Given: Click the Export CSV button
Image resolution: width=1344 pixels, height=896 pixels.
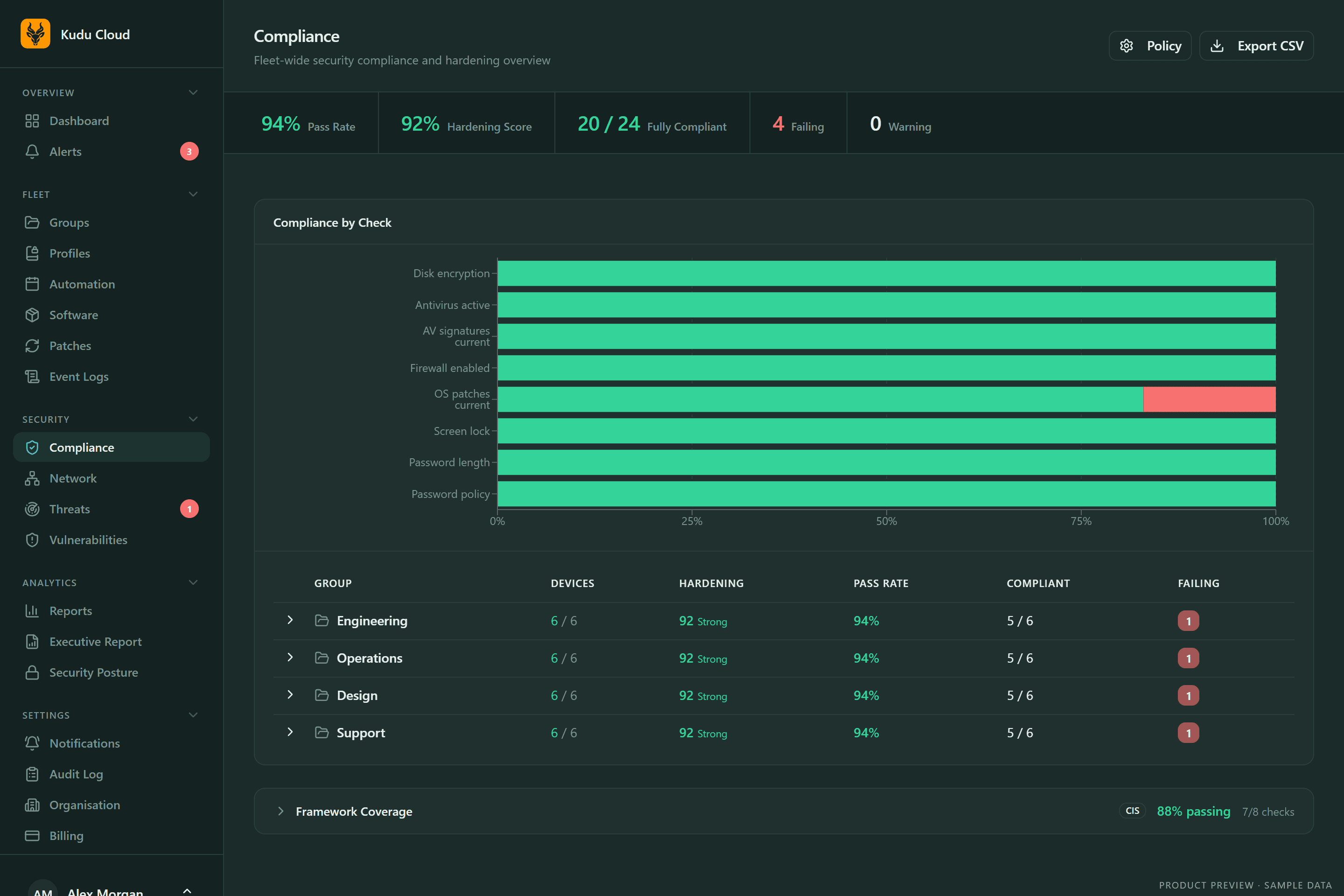Looking at the screenshot, I should point(1256,46).
